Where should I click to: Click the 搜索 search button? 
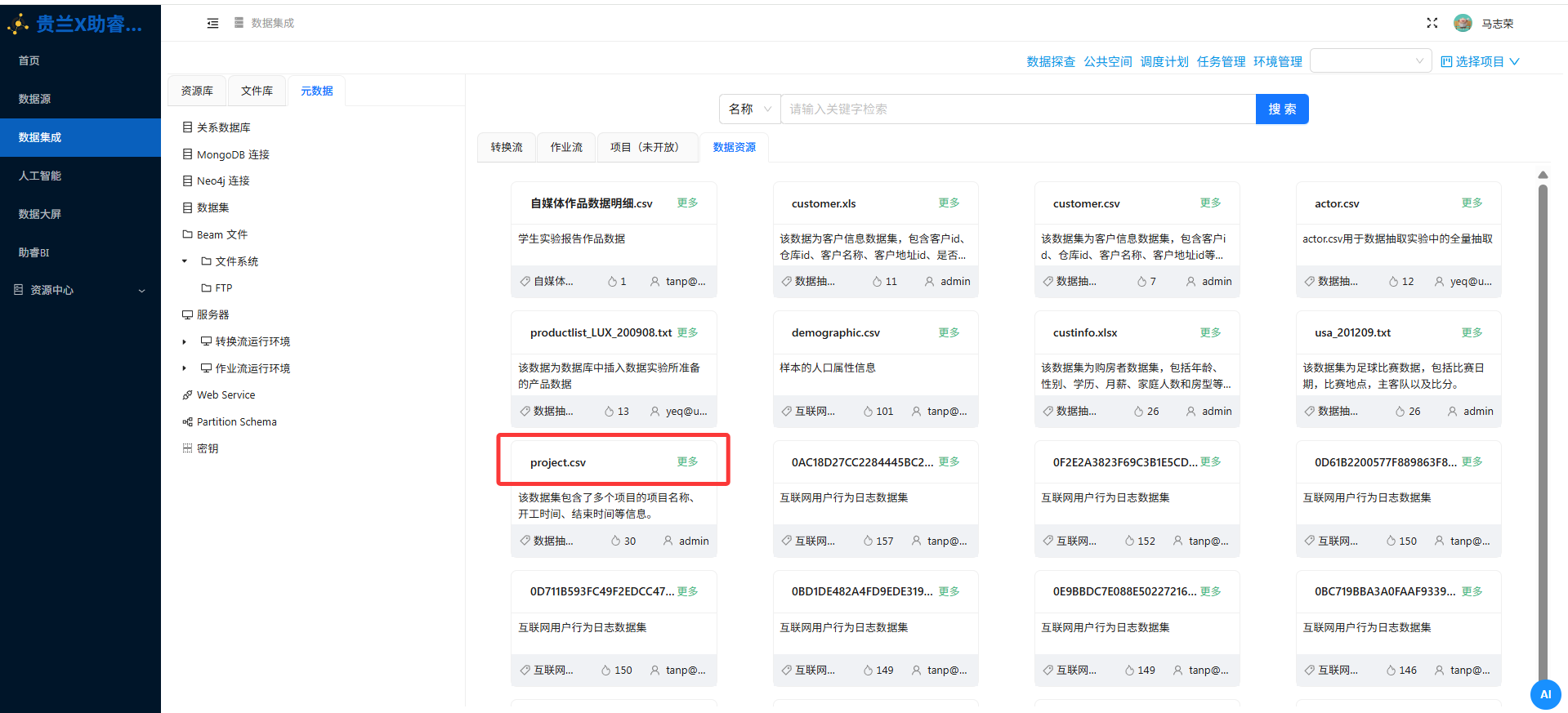point(1282,109)
